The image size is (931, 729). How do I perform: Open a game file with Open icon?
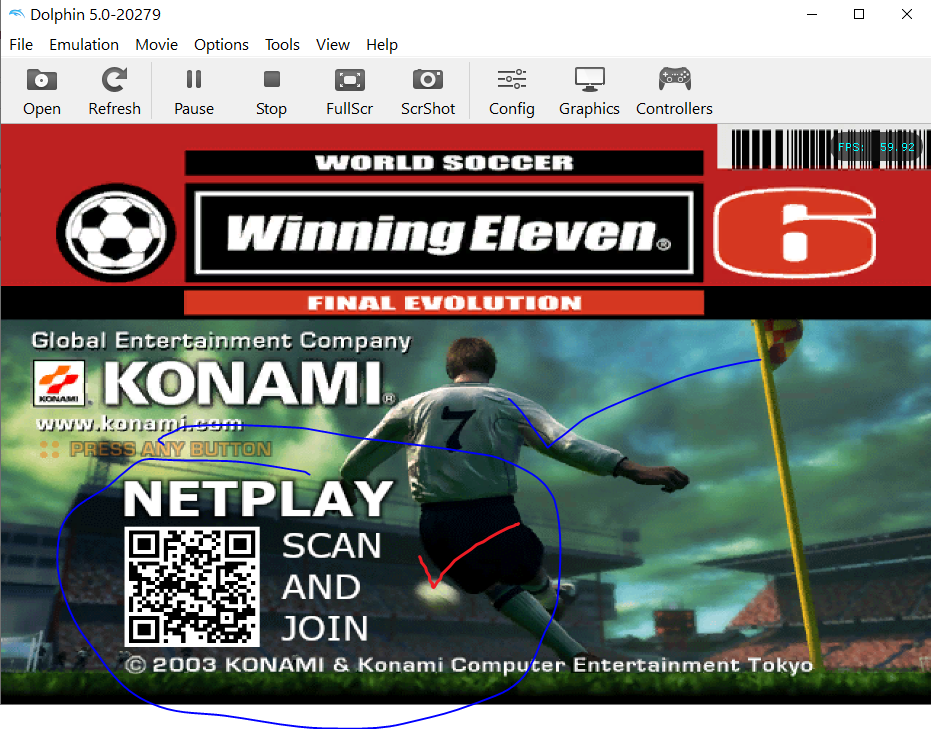42,91
